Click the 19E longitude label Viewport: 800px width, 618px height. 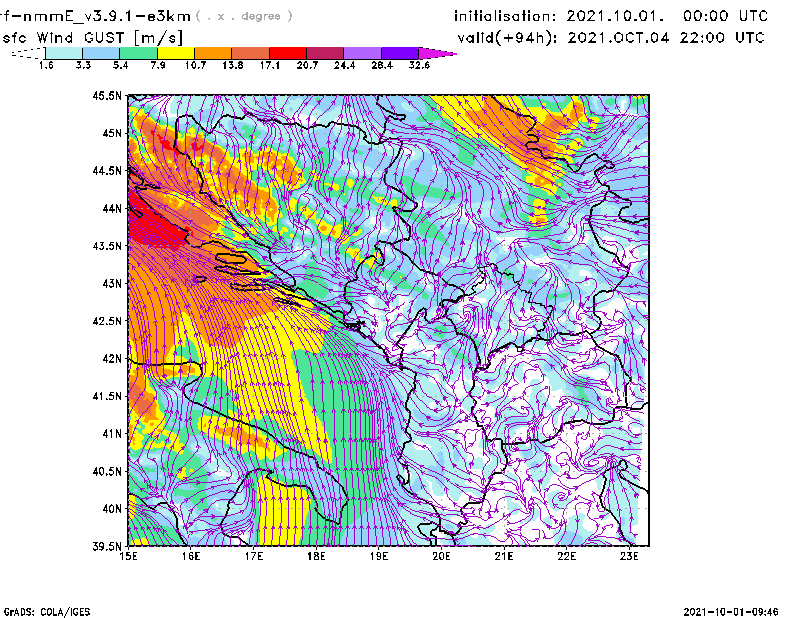(x=379, y=556)
